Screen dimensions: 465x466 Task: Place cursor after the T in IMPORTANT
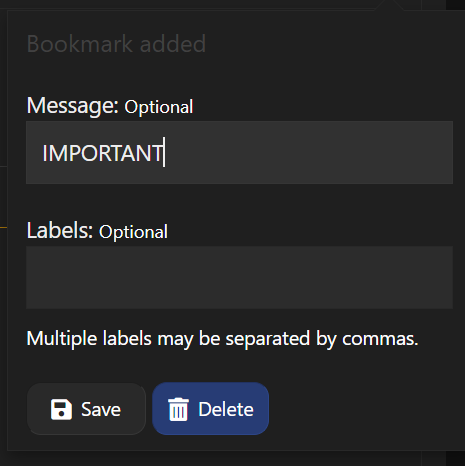164,152
